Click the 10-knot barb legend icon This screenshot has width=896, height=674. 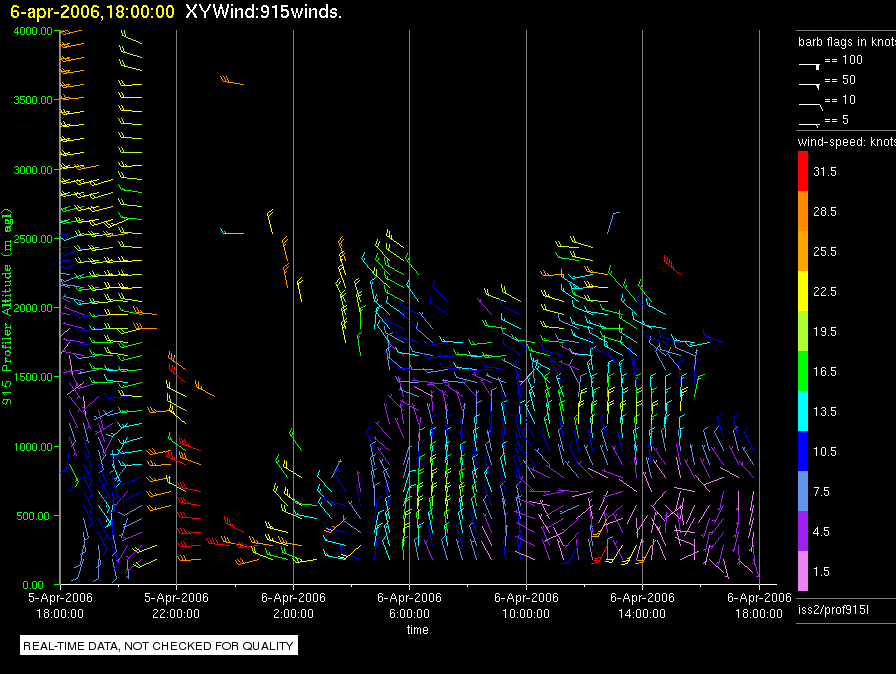coord(810,106)
